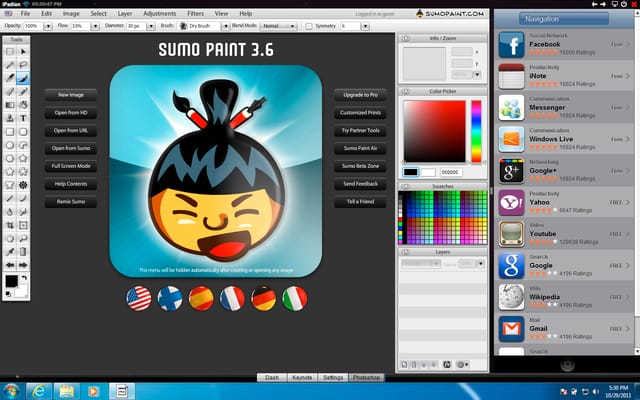Select the Move tool arrow
640x400 pixels.
[x=23, y=51]
